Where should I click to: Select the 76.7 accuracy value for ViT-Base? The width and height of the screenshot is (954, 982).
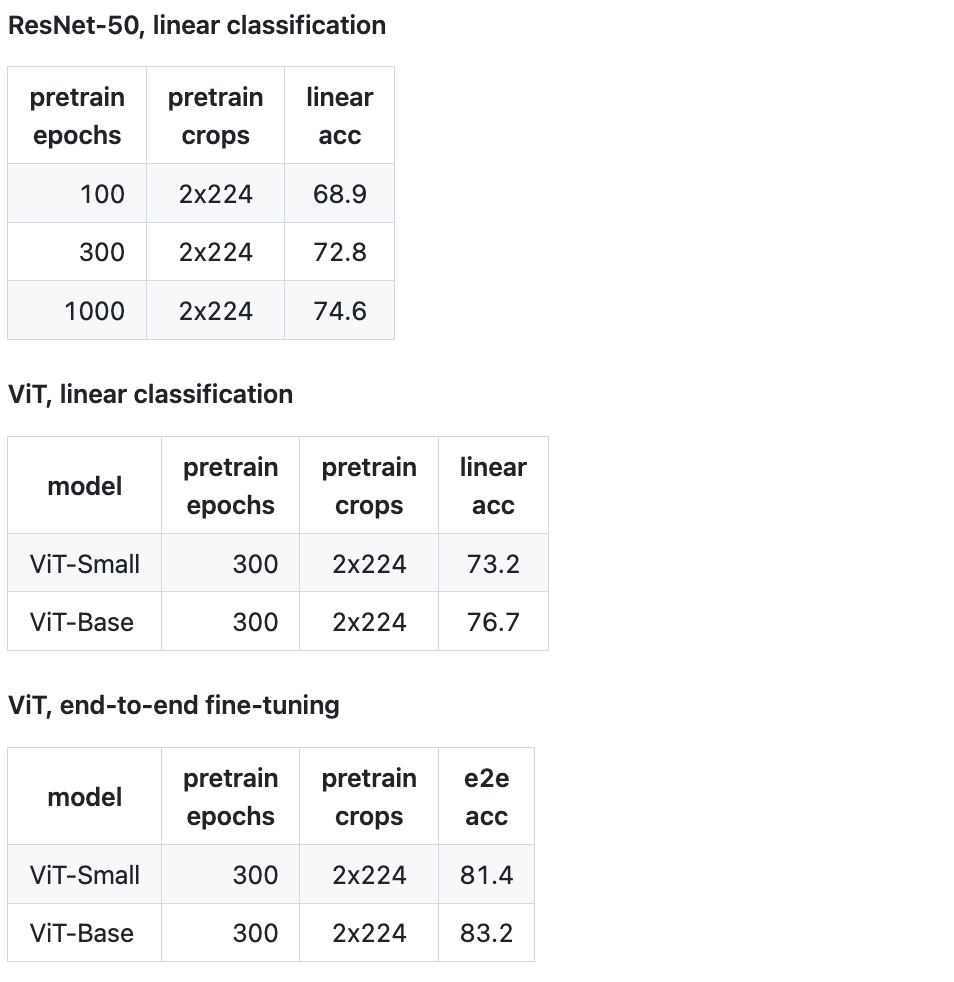(x=493, y=622)
